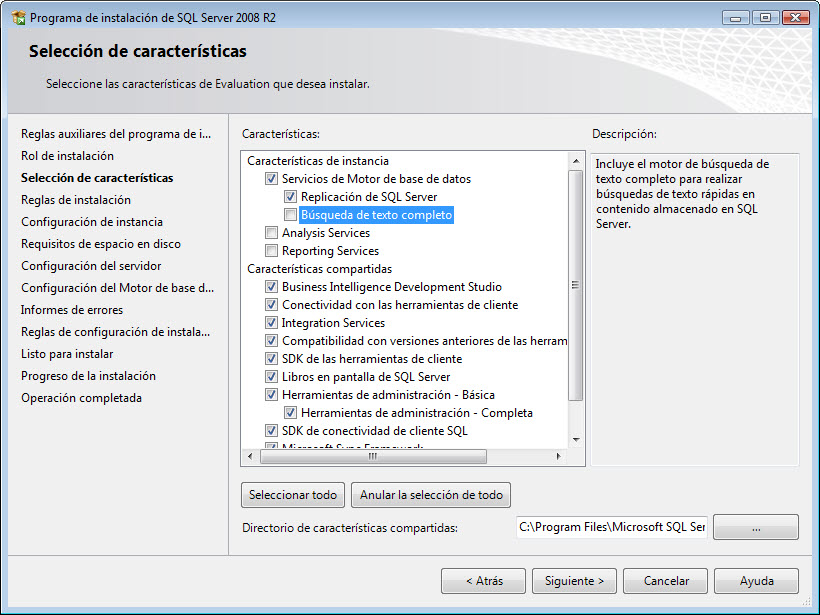Click the shared features directory path field

[611, 527]
